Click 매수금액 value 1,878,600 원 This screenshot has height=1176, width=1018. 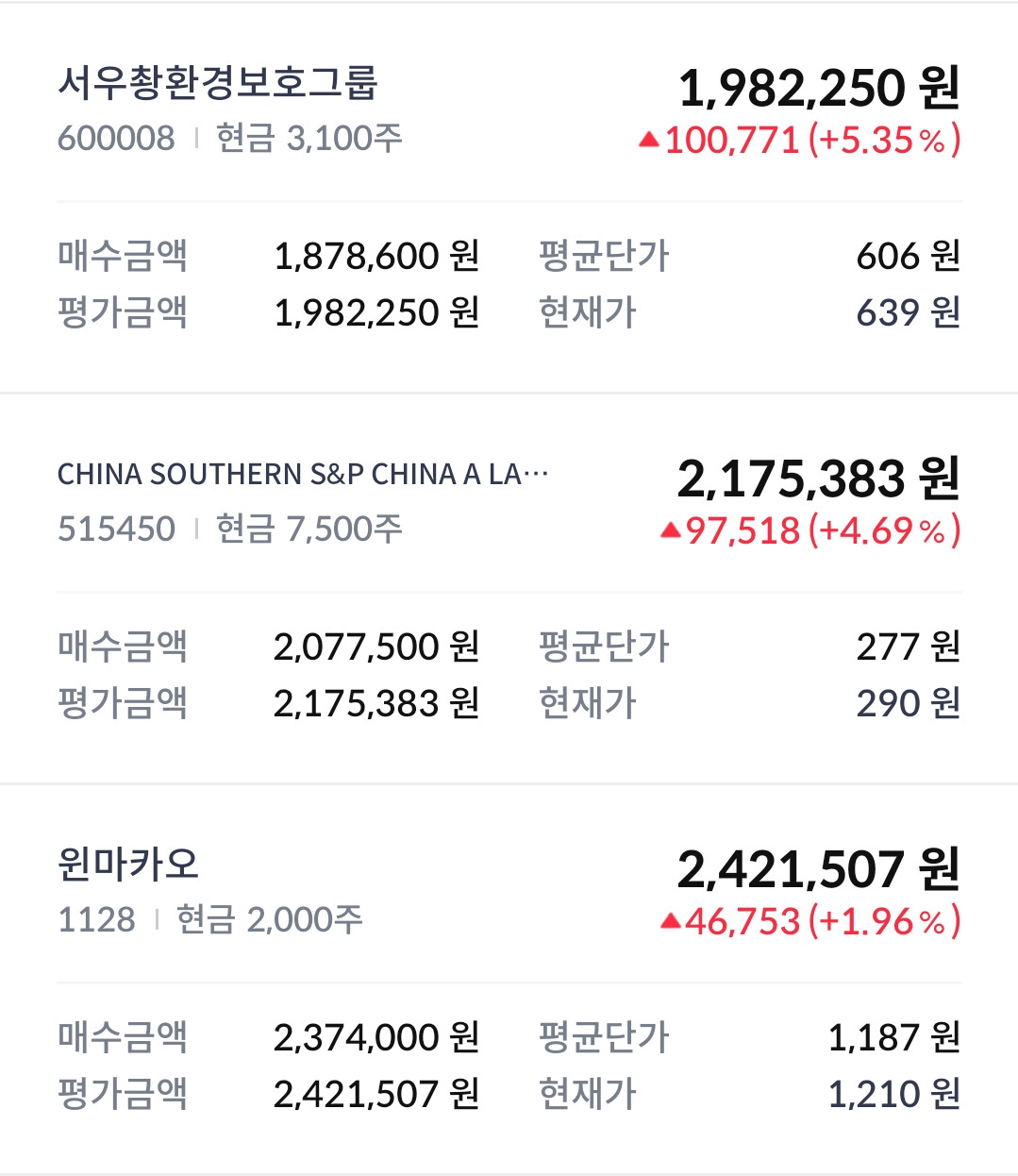click(375, 256)
